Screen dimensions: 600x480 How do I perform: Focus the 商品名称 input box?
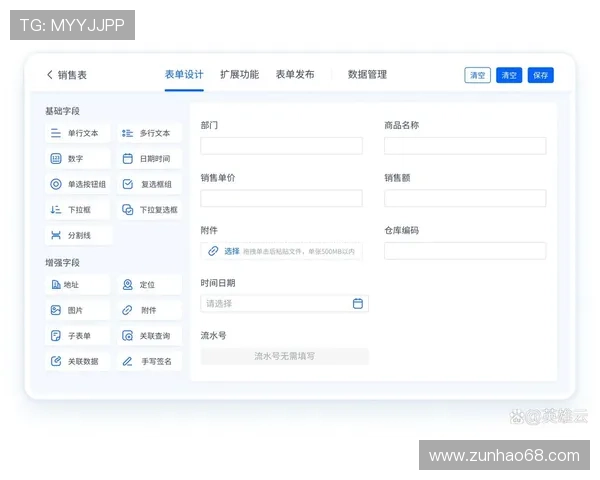(465, 146)
